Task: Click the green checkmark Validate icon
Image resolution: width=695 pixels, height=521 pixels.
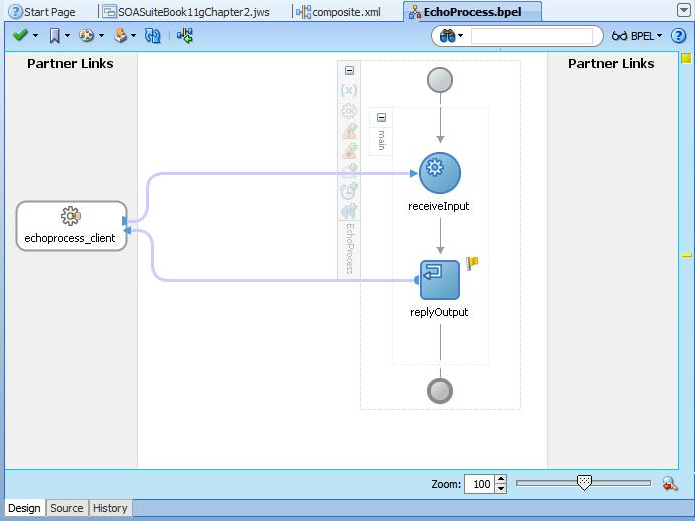Action: pyautogui.click(x=20, y=35)
